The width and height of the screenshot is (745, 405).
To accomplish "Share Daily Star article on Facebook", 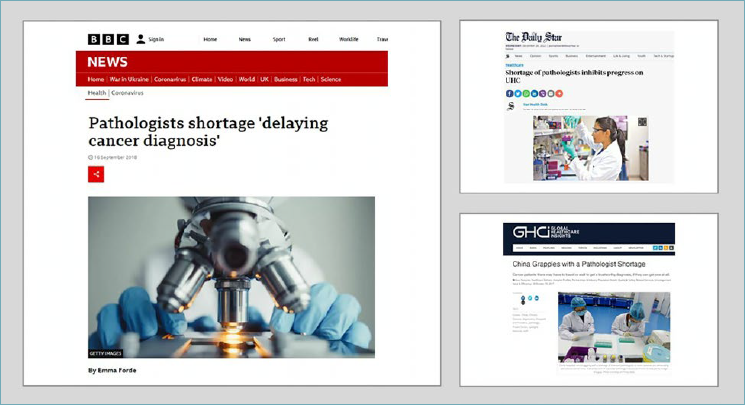I will coord(509,94).
